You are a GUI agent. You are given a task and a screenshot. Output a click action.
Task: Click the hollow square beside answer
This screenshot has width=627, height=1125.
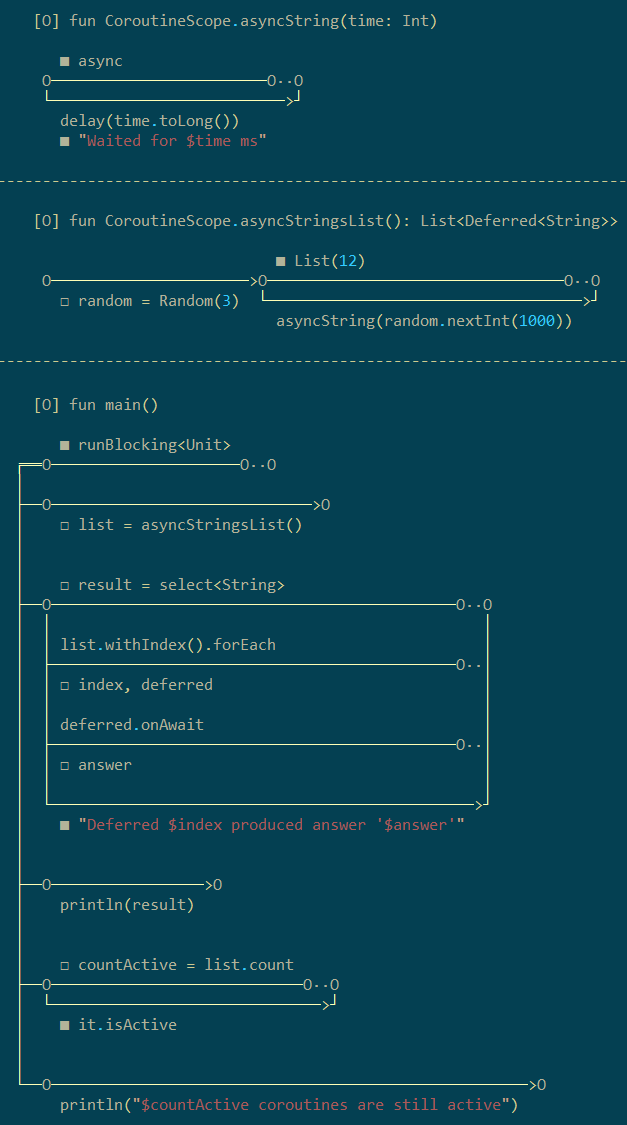[65, 765]
